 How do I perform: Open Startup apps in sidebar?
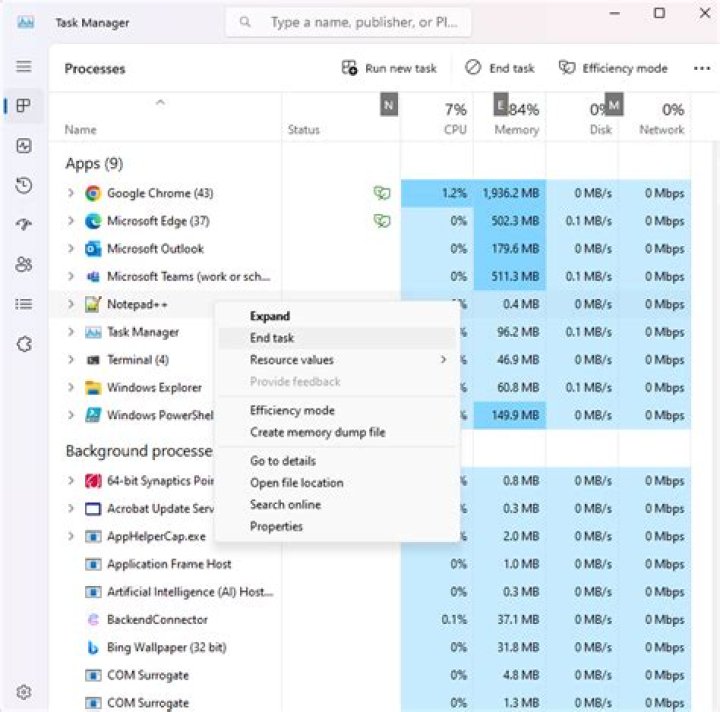pos(24,224)
